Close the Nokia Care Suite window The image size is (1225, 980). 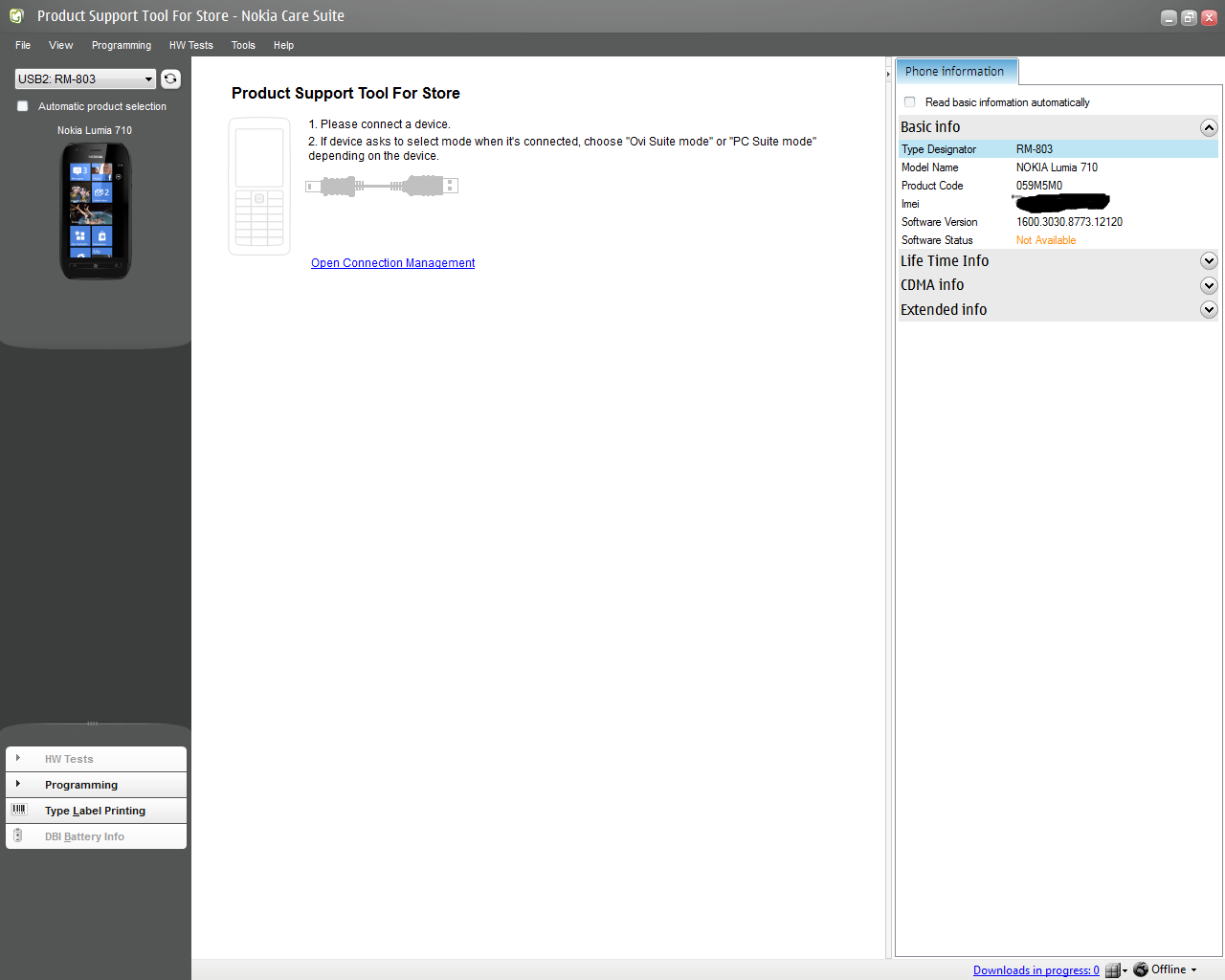[1209, 17]
